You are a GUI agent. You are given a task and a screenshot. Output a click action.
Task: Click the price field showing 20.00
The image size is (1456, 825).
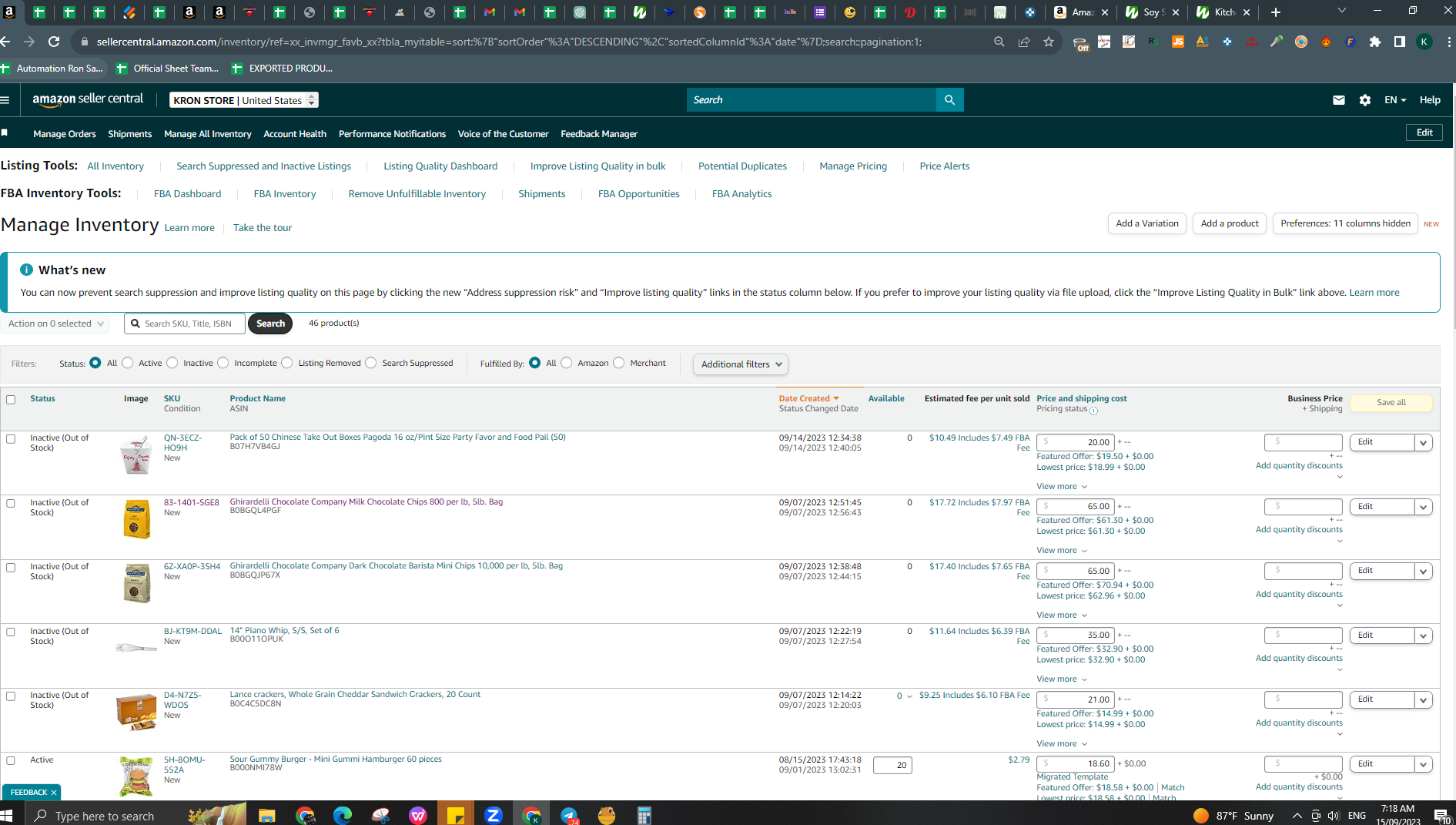coord(1075,442)
